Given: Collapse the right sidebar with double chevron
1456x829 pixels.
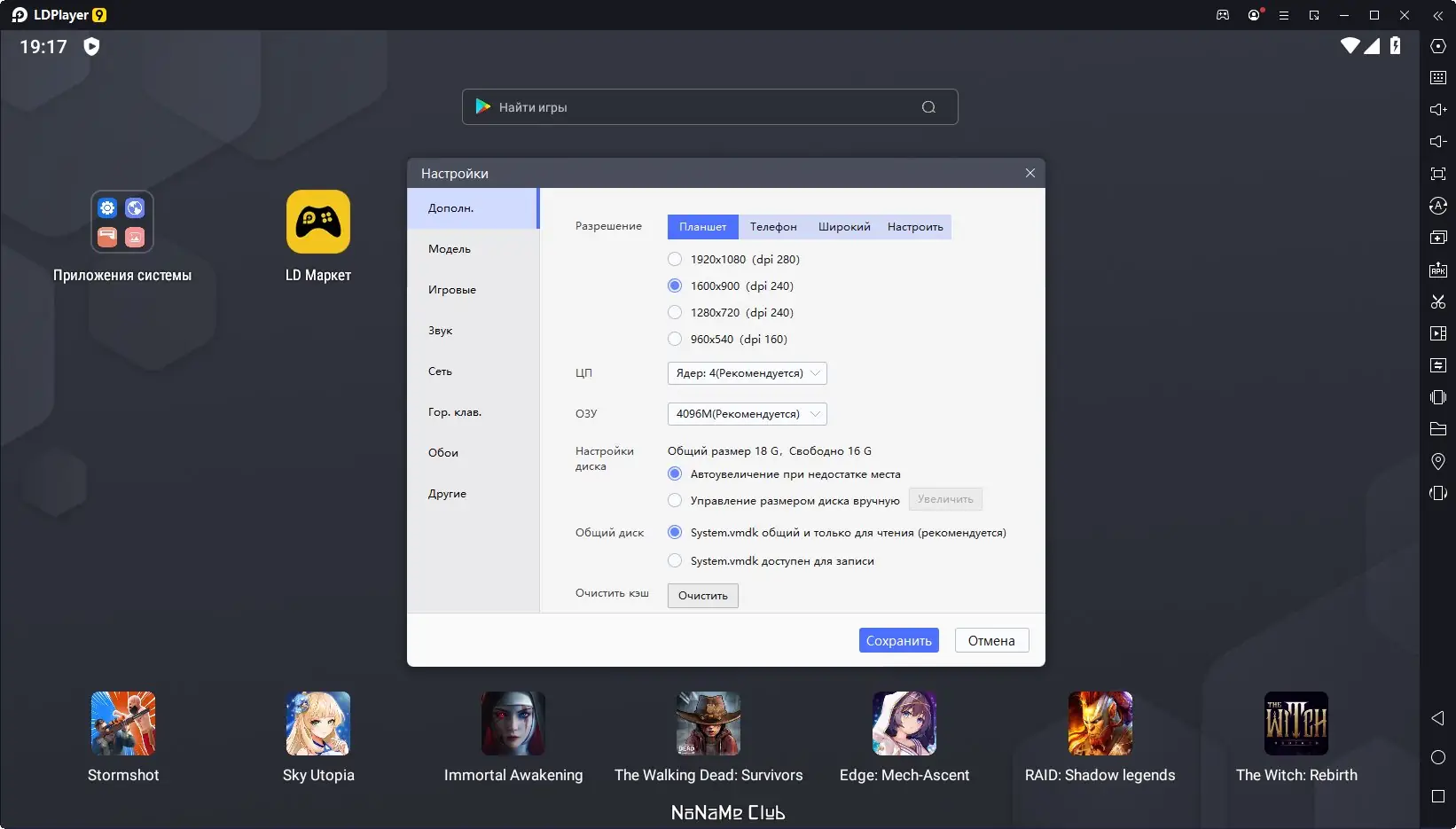Looking at the screenshot, I should 1437,15.
